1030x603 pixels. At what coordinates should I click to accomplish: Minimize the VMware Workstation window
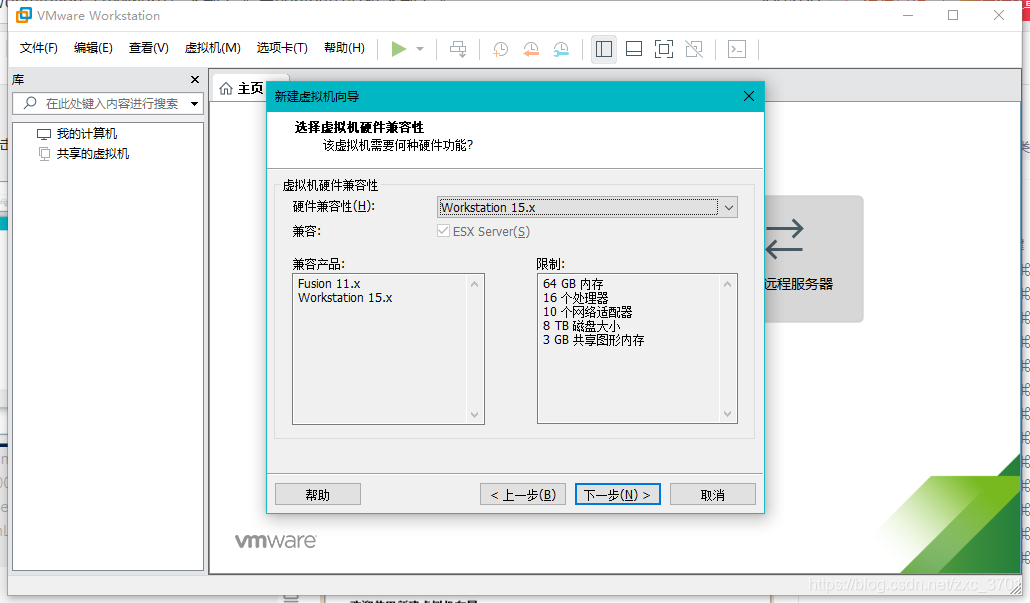[908, 15]
